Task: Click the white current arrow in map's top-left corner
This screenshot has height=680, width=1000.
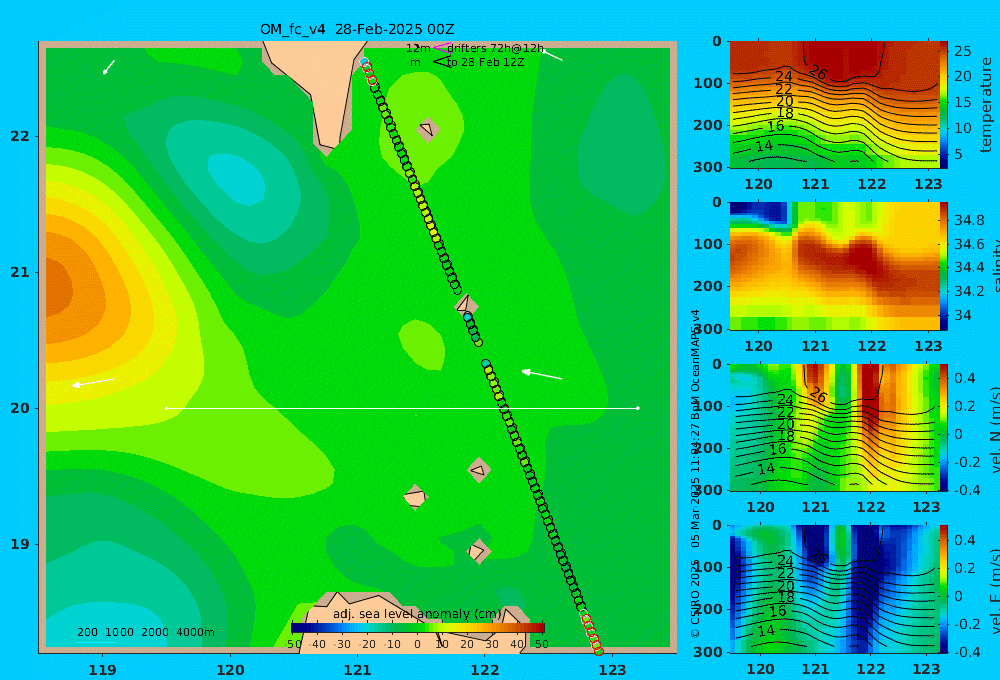Action: 109,67
